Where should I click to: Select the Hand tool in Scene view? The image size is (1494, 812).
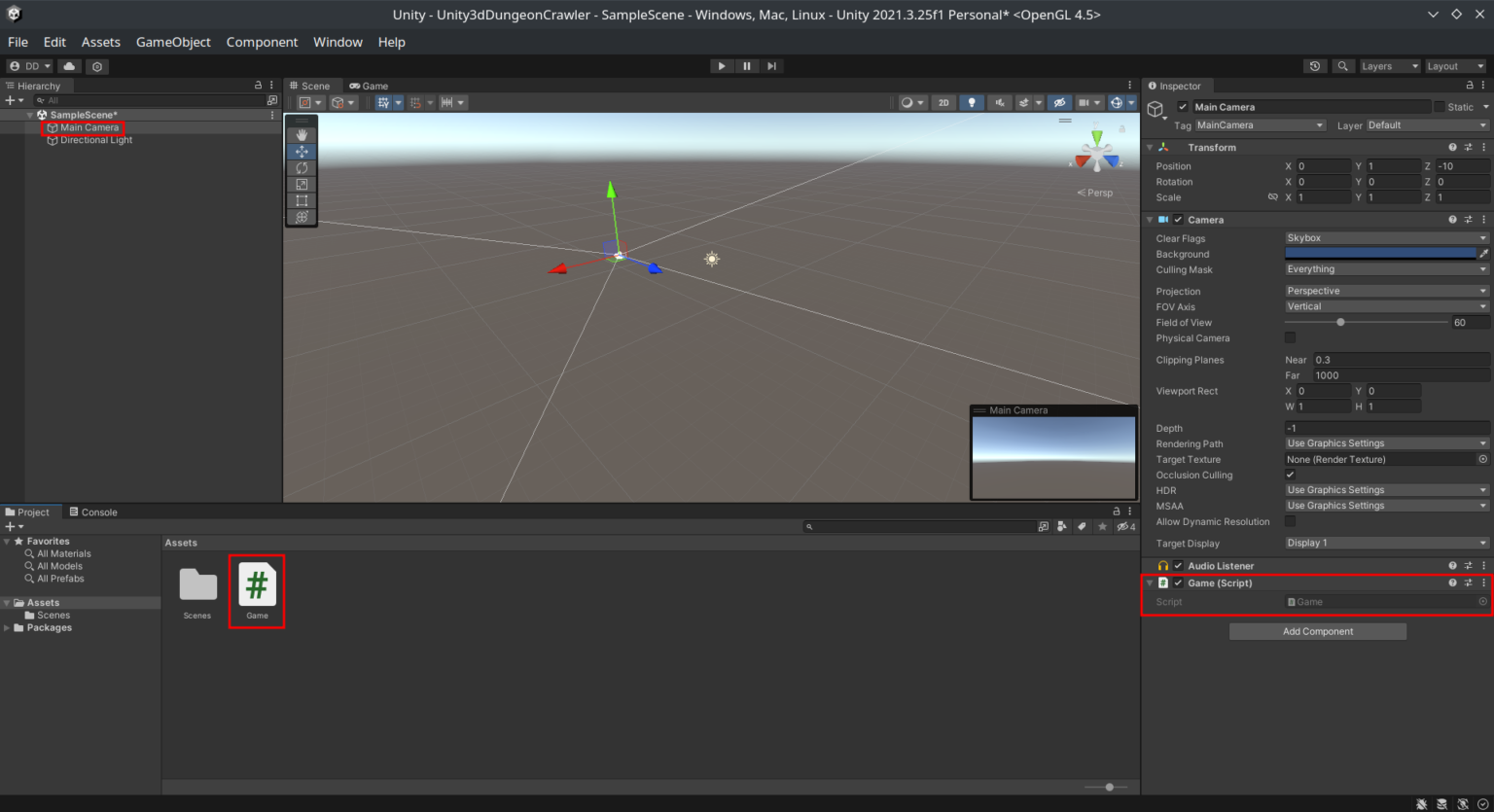pos(302,134)
